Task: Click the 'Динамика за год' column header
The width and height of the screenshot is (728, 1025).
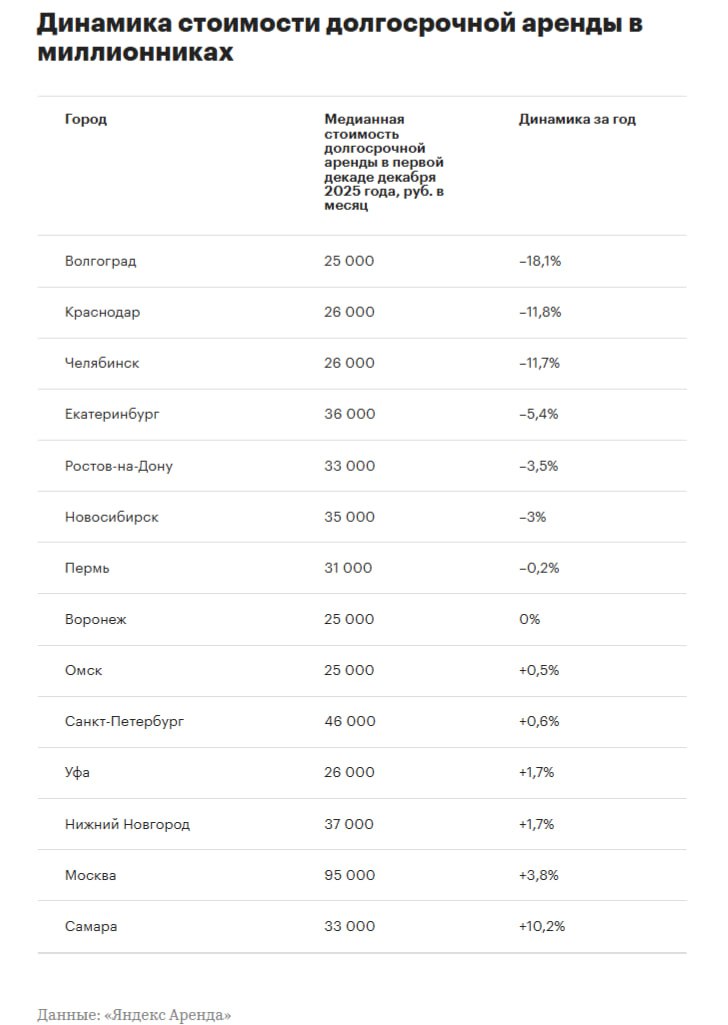Action: point(577,120)
